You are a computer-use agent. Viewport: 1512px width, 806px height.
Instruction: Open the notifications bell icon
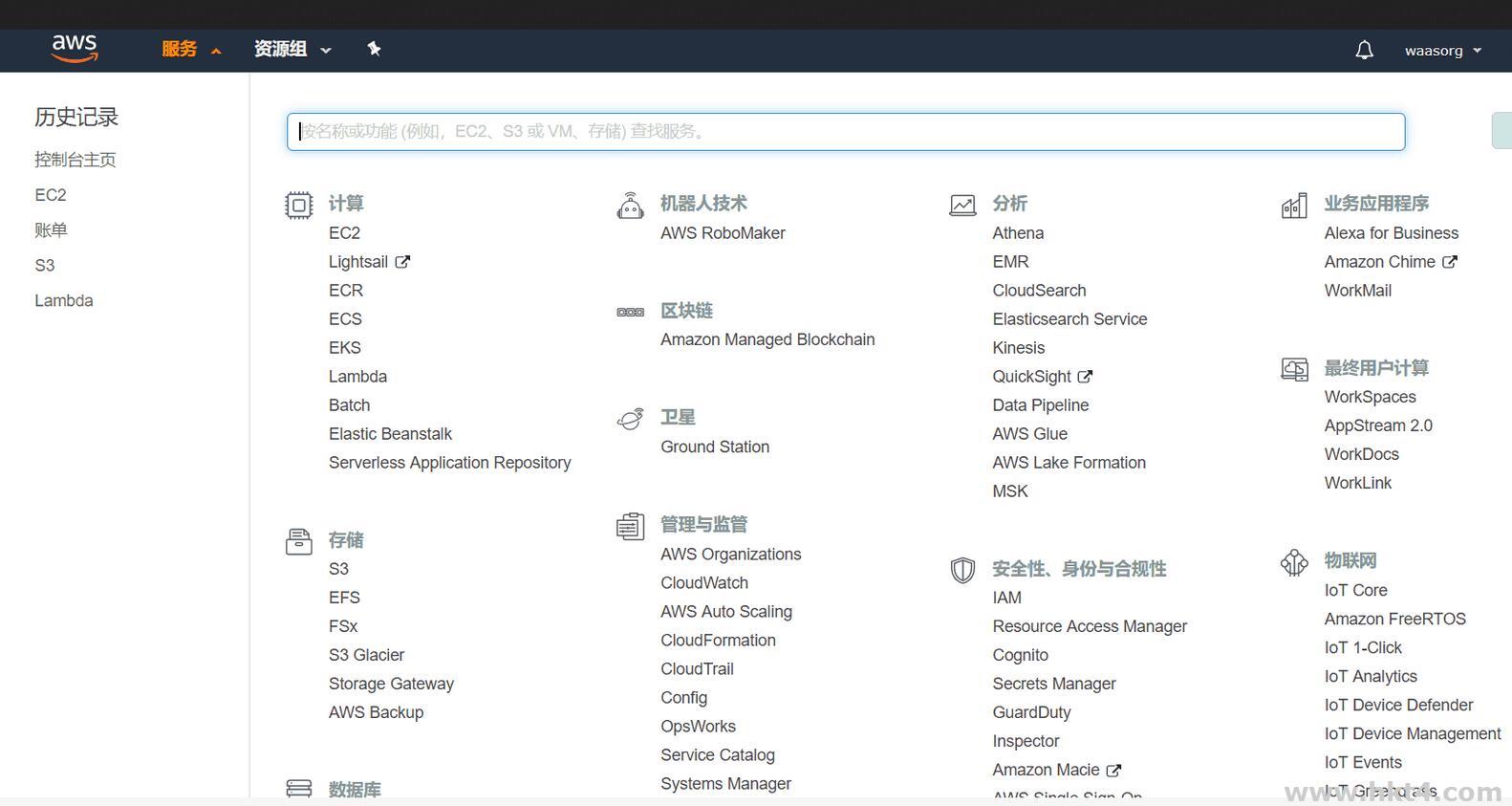coord(1364,51)
